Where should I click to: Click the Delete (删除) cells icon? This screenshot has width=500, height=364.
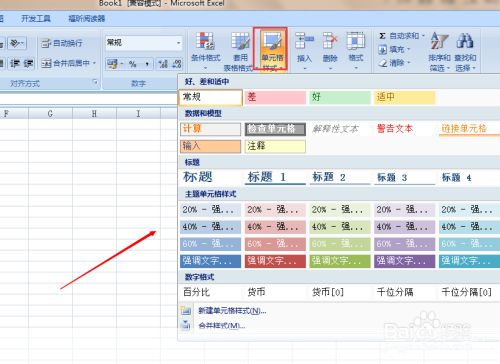tap(330, 40)
